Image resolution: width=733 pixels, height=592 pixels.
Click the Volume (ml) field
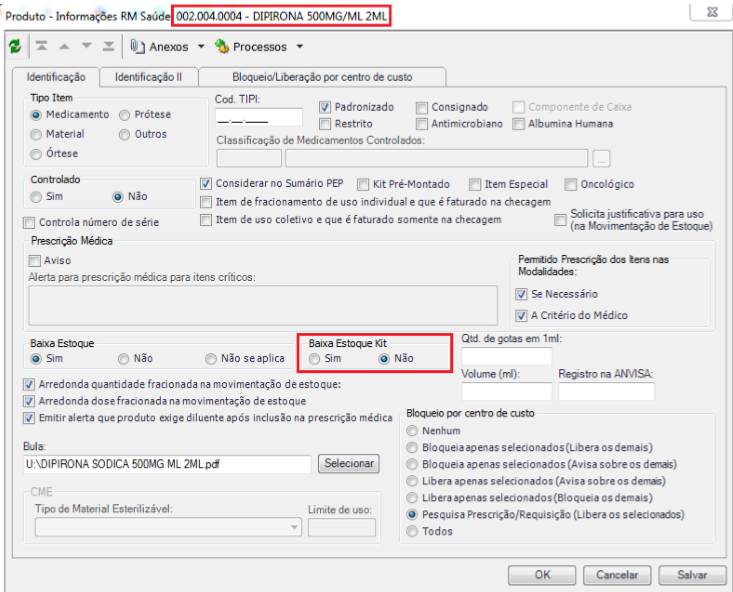point(506,391)
